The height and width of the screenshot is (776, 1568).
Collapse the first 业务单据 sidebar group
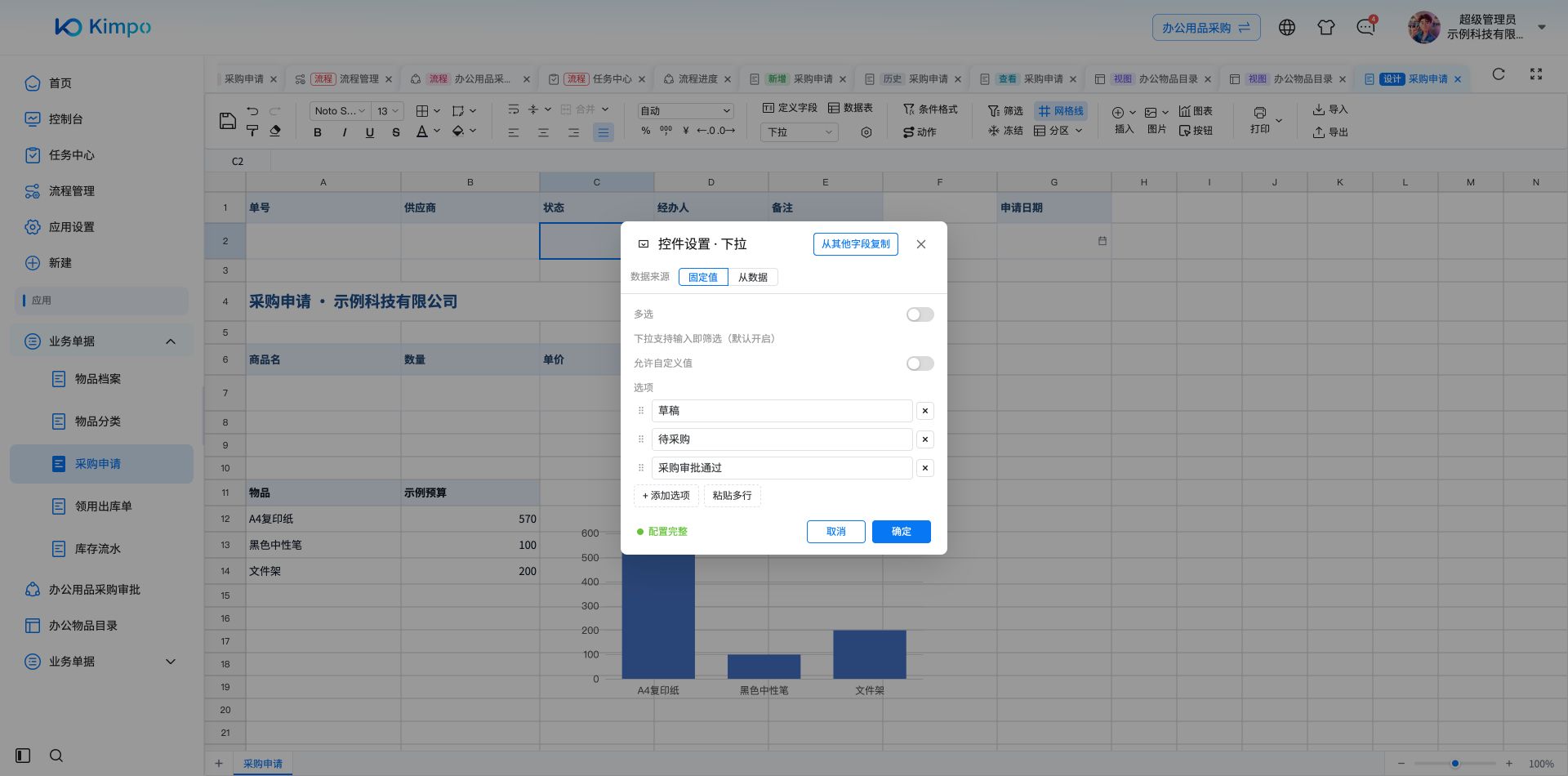(x=171, y=341)
